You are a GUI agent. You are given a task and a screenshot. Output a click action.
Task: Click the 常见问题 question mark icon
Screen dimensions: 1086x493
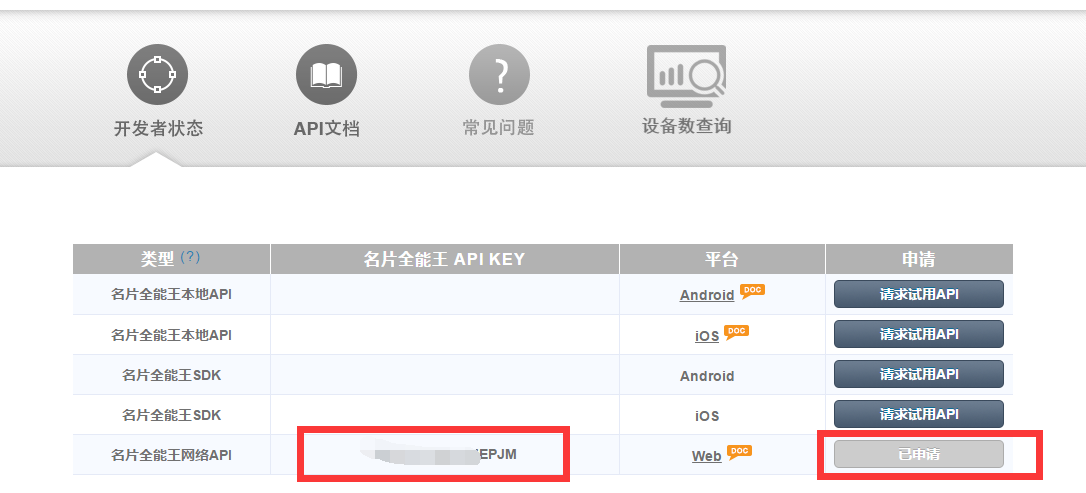click(x=499, y=75)
